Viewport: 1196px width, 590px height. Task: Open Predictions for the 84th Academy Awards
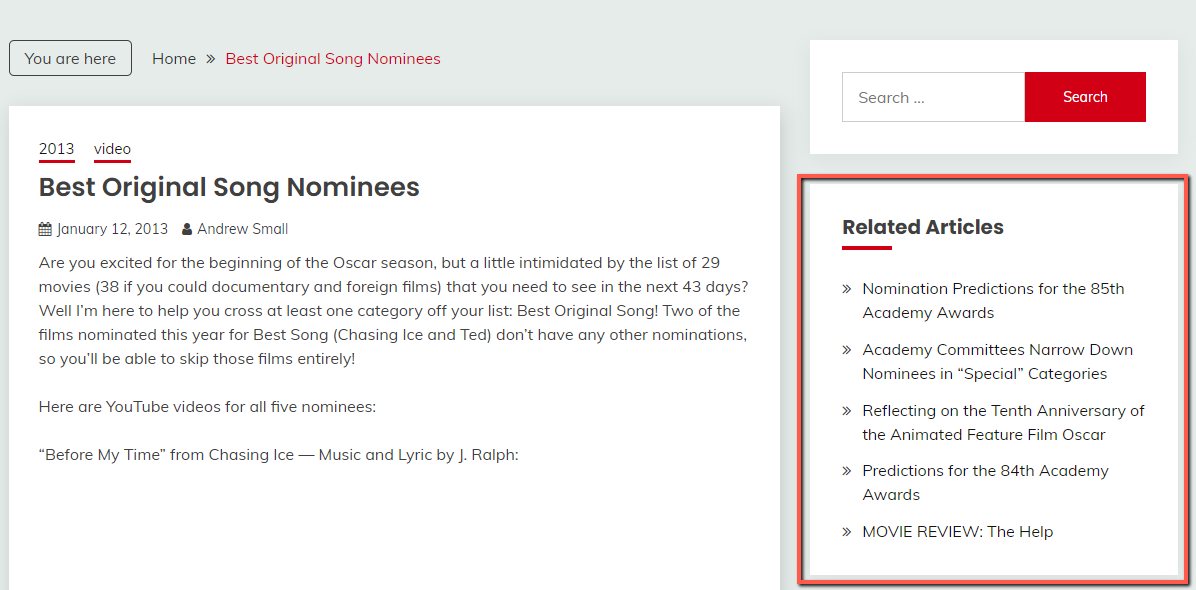(985, 483)
